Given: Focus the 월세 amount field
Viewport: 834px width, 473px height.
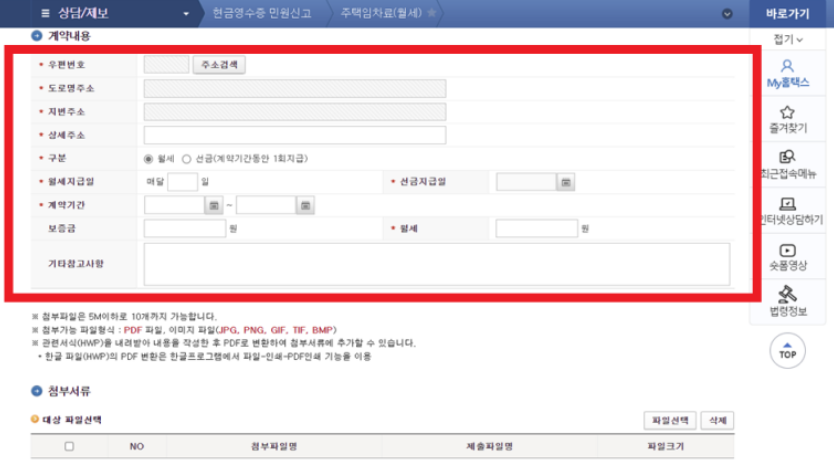Looking at the screenshot, I should pyautogui.click(x=537, y=229).
